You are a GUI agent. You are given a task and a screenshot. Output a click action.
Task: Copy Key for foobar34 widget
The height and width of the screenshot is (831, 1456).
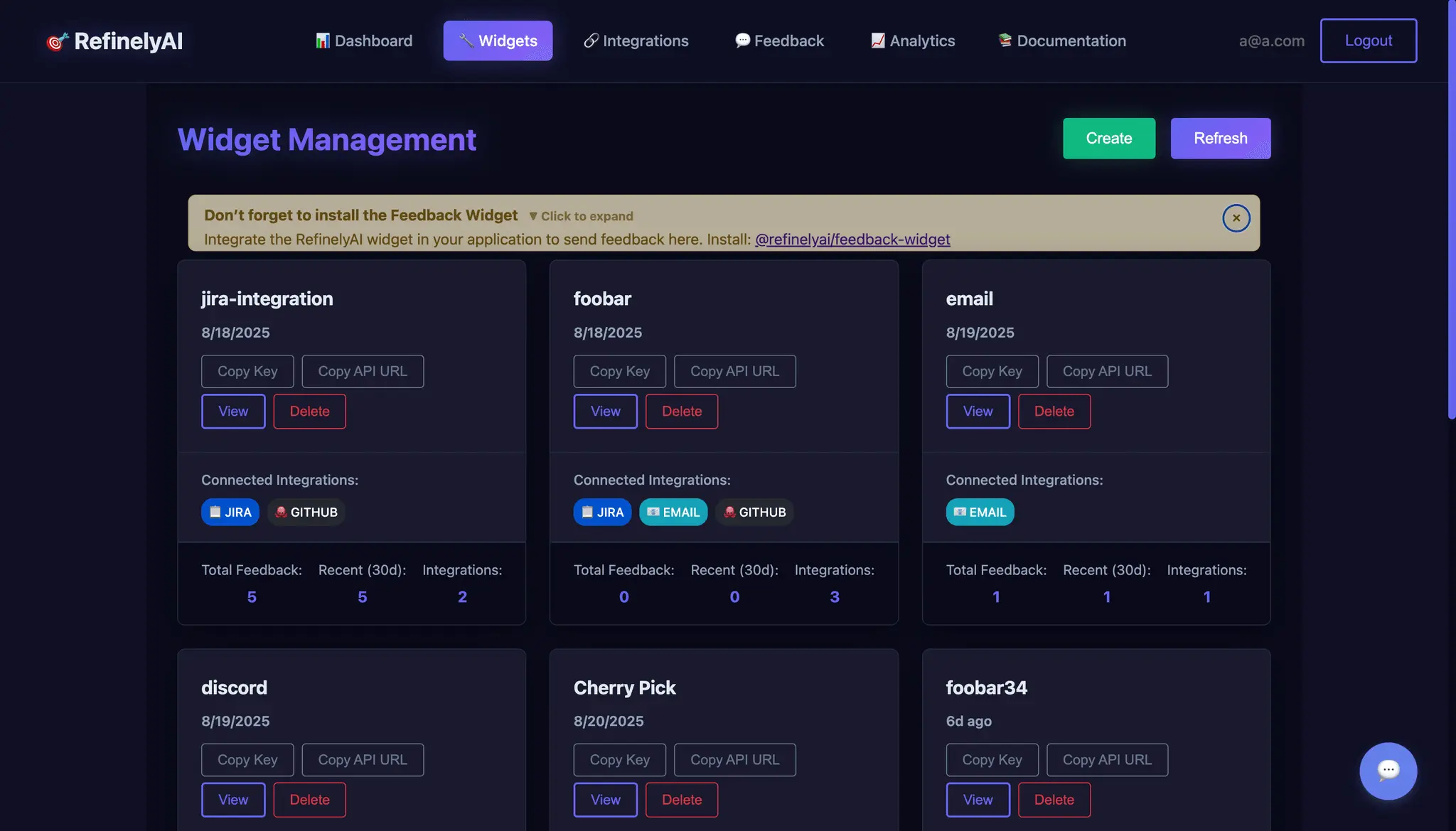(x=992, y=760)
